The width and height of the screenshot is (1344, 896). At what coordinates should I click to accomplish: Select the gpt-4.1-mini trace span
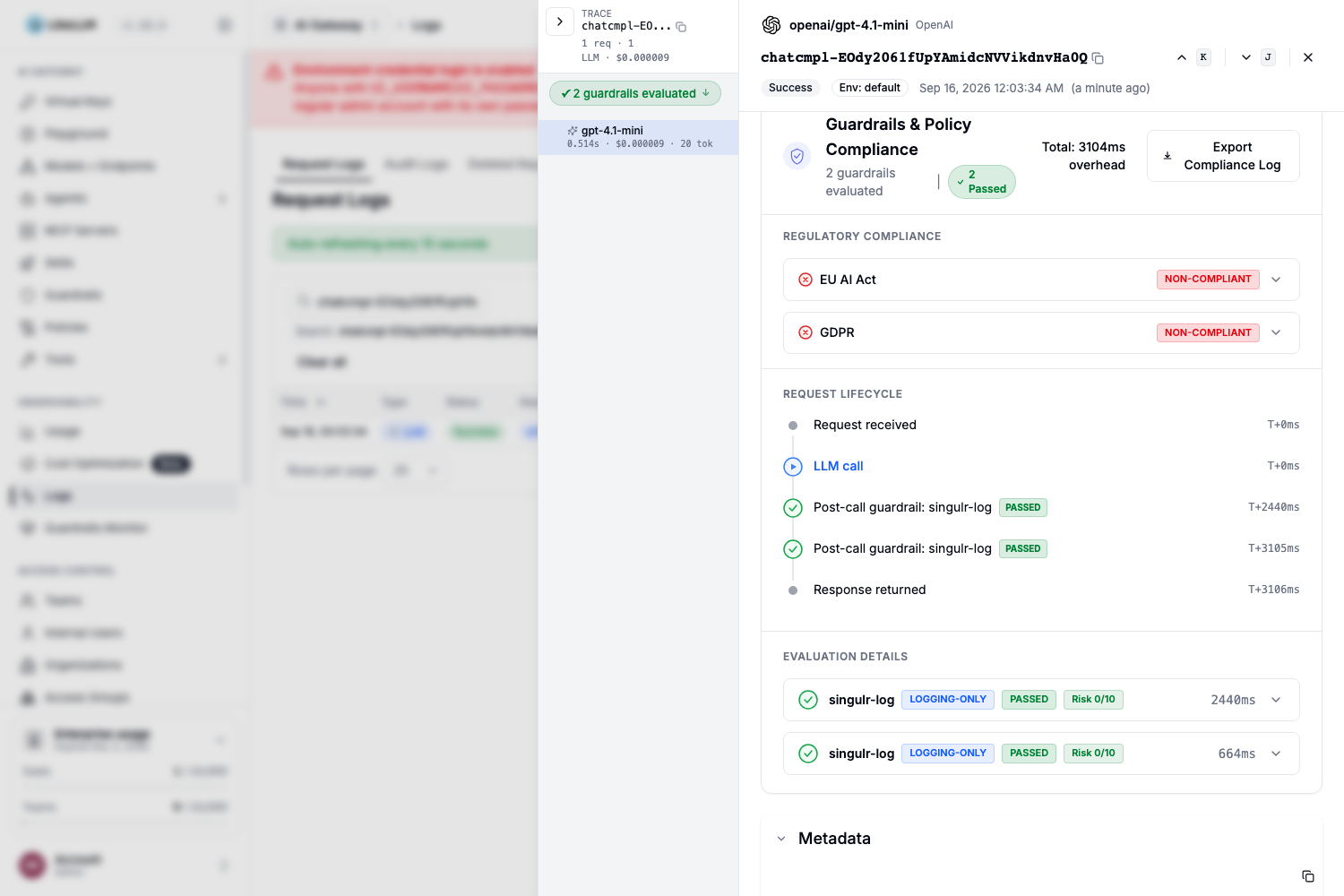click(x=638, y=137)
